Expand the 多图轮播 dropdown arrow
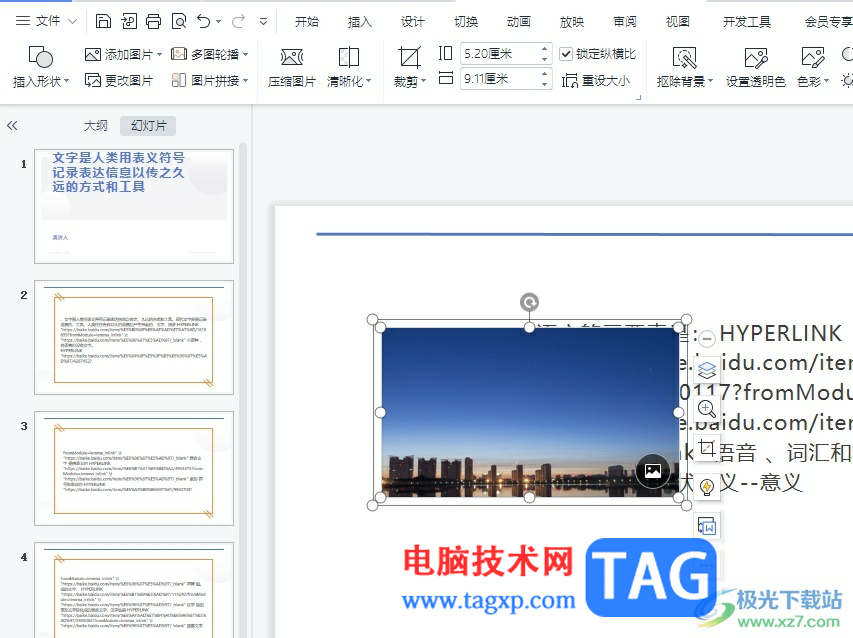 [x=246, y=54]
